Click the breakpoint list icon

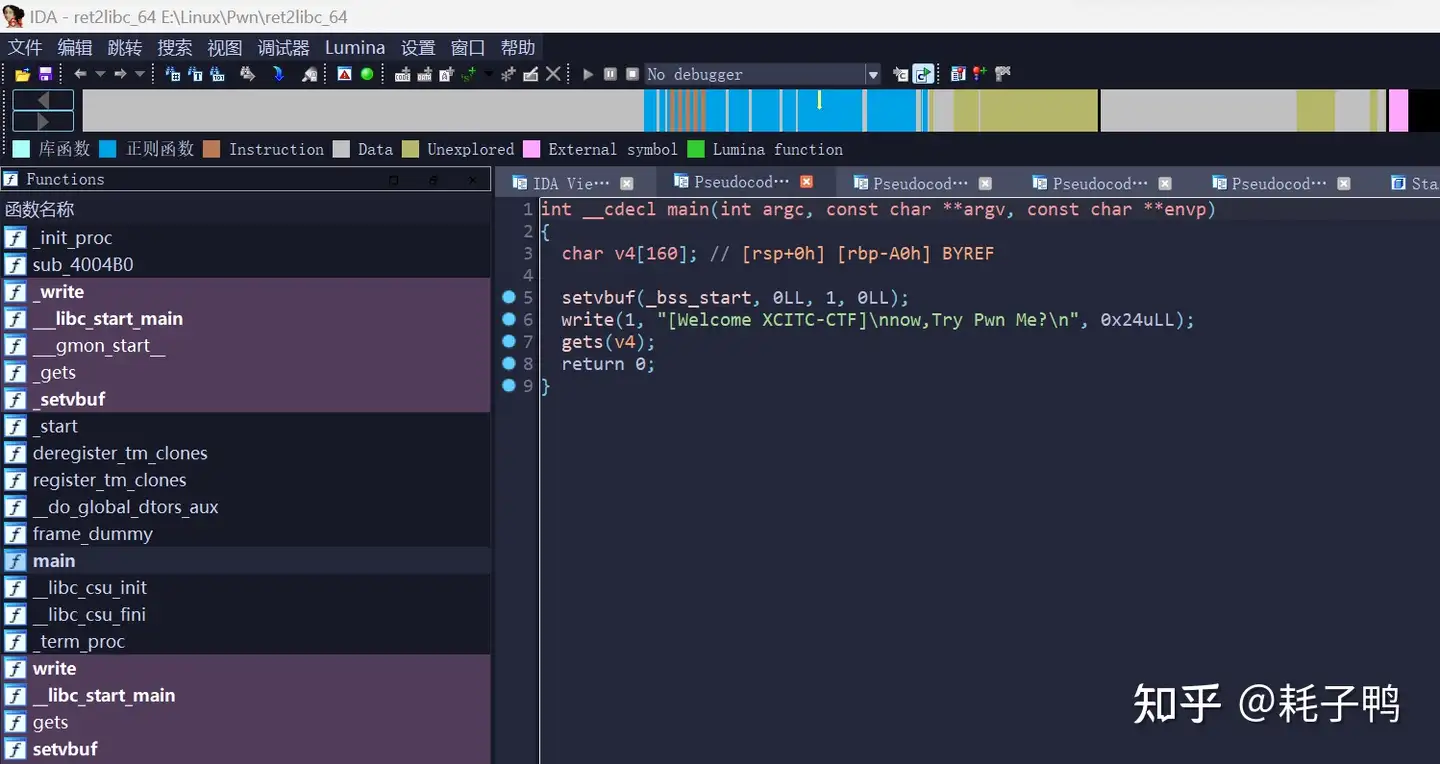pyautogui.click(x=958, y=74)
